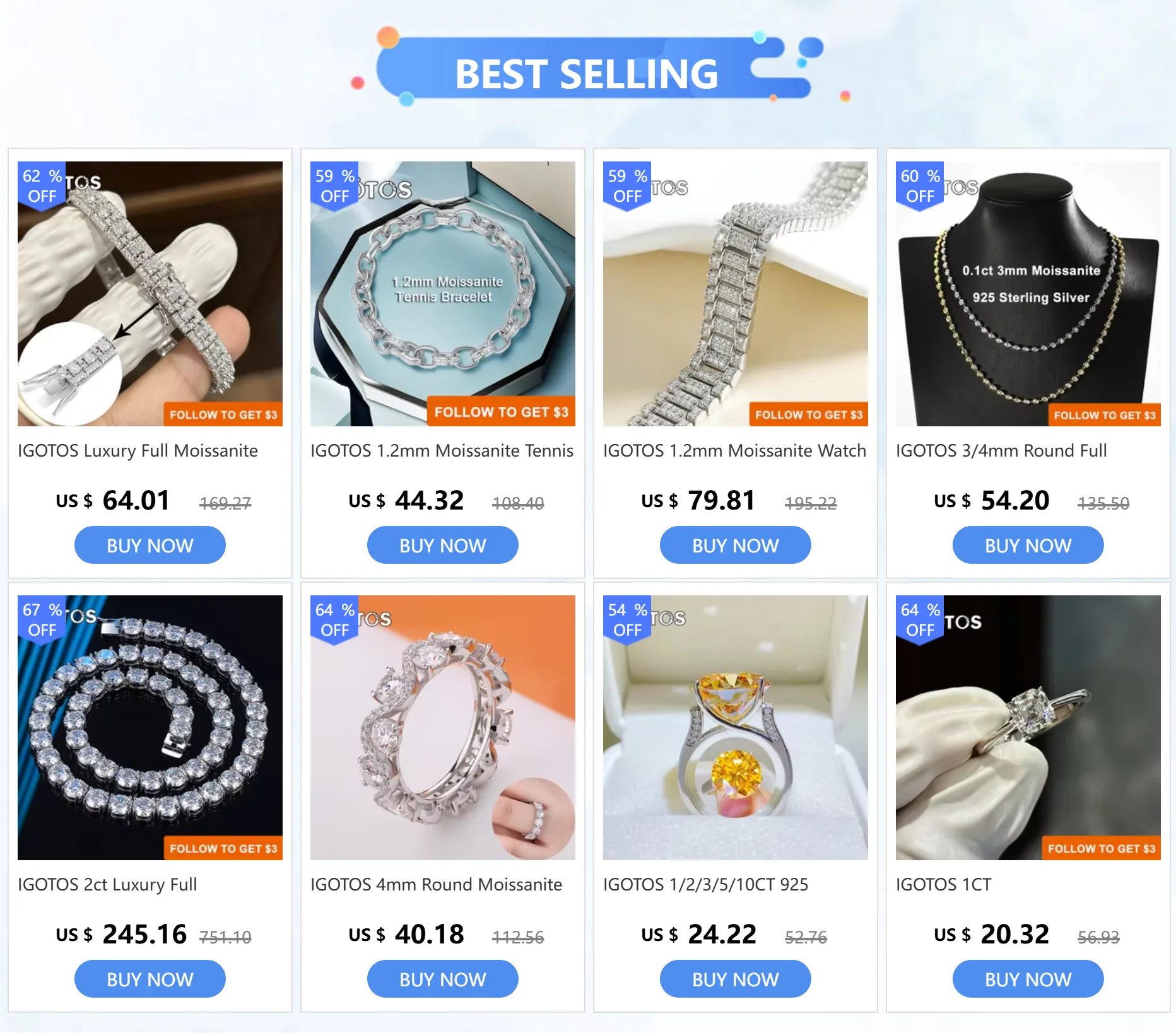1176x1033 pixels.
Task: Click the BEST SELLING banner
Action: point(587,73)
